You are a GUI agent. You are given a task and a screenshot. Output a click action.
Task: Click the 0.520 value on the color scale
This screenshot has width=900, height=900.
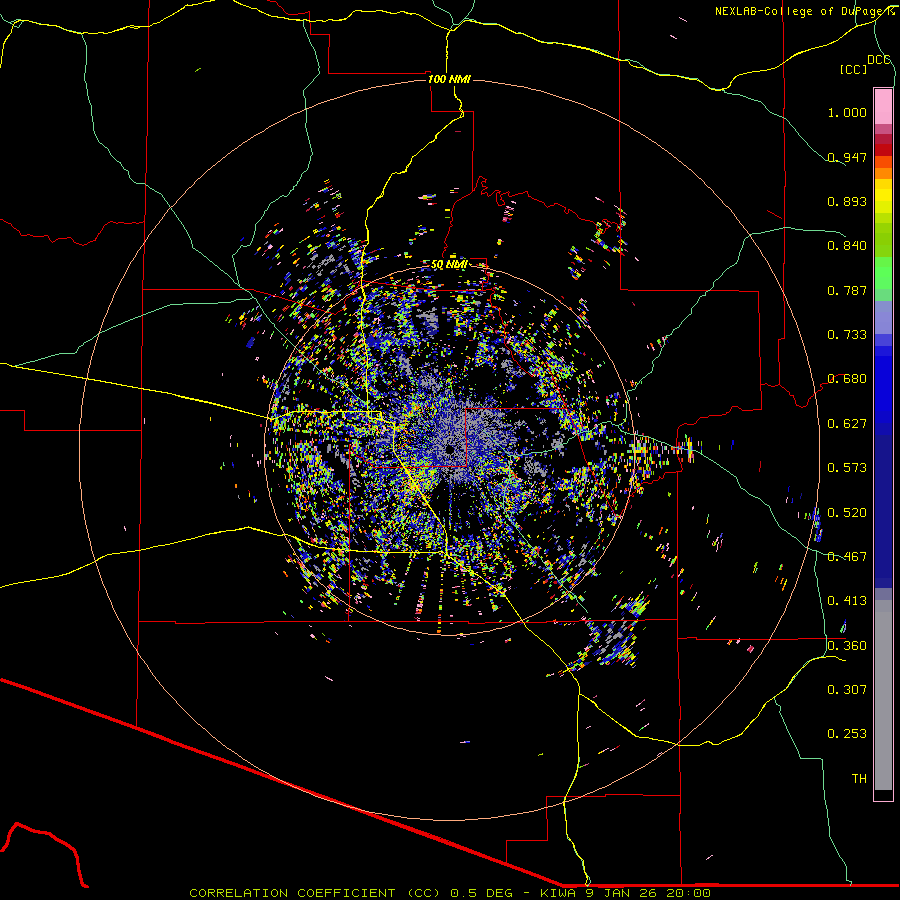click(847, 513)
